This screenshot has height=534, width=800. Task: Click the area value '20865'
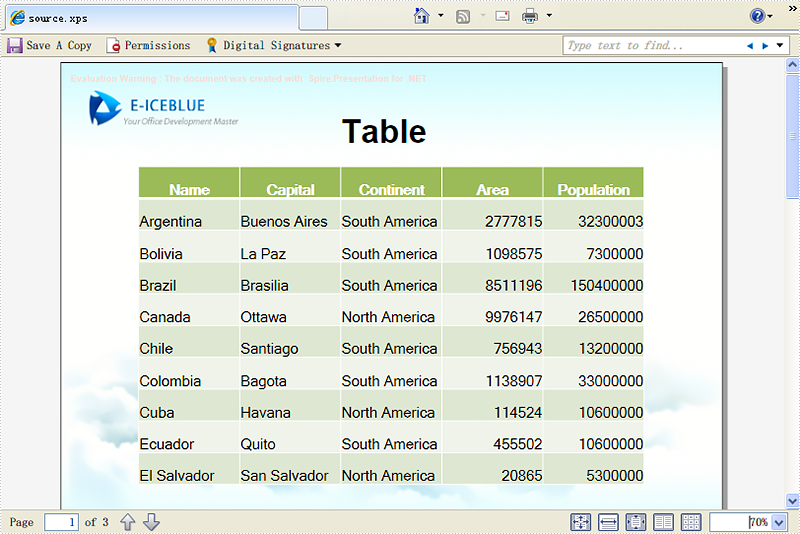click(521, 476)
